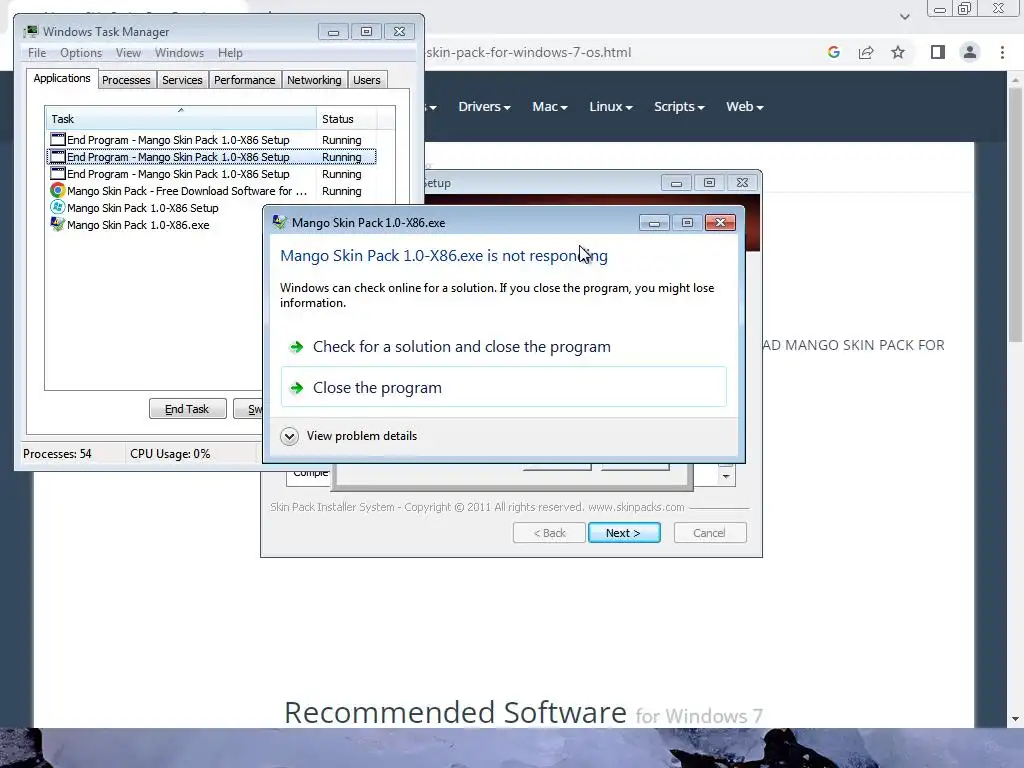Switch to Networking tab

click(314, 80)
